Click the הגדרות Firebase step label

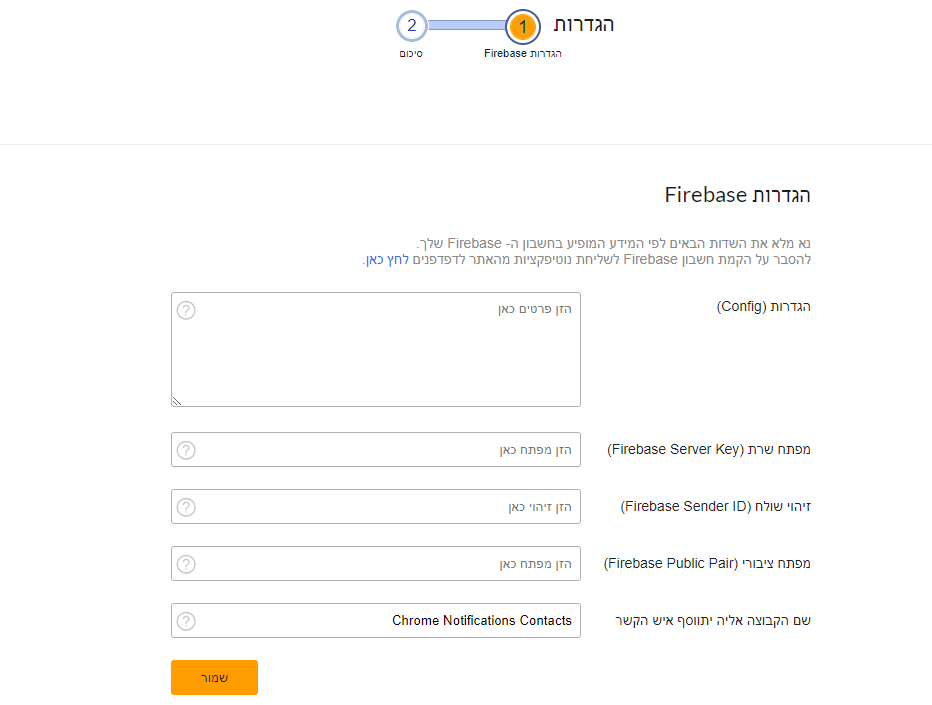pos(522,53)
